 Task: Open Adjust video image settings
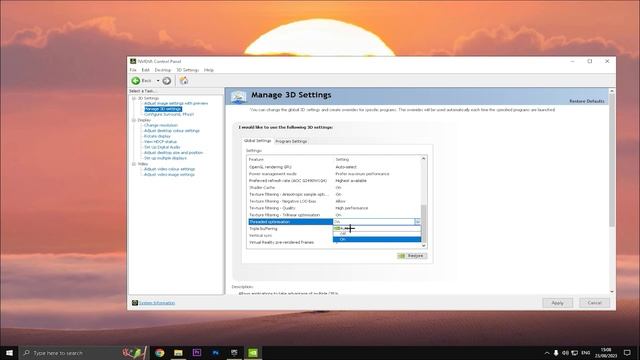click(169, 175)
